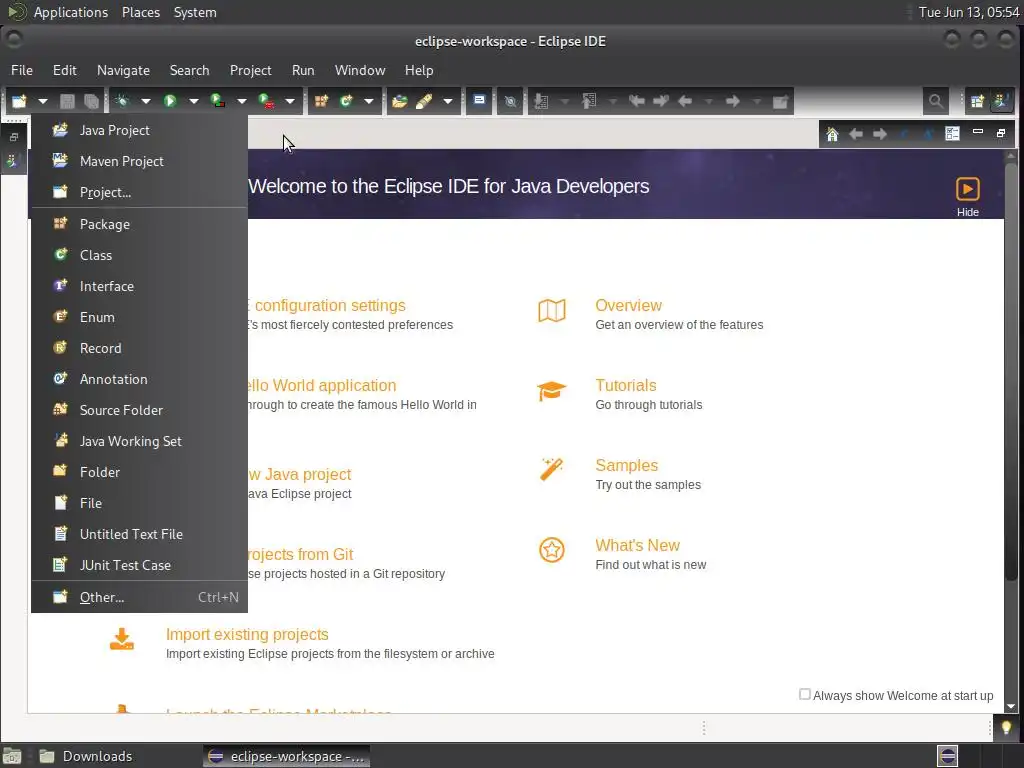Screen dimensions: 1024x768
Task: Click the green Run button
Action: click(170, 101)
